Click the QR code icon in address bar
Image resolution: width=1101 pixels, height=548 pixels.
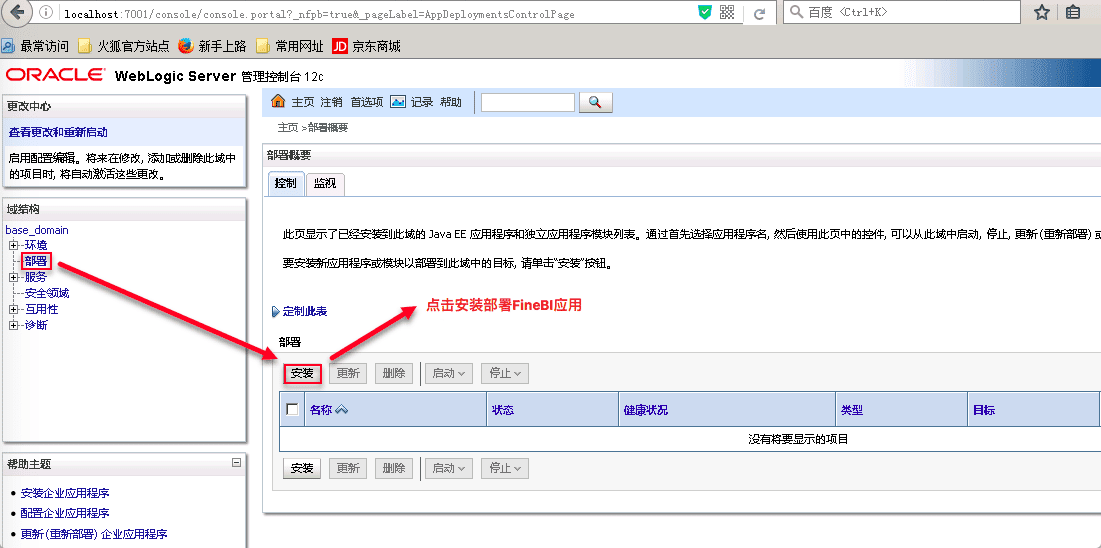pyautogui.click(x=727, y=12)
